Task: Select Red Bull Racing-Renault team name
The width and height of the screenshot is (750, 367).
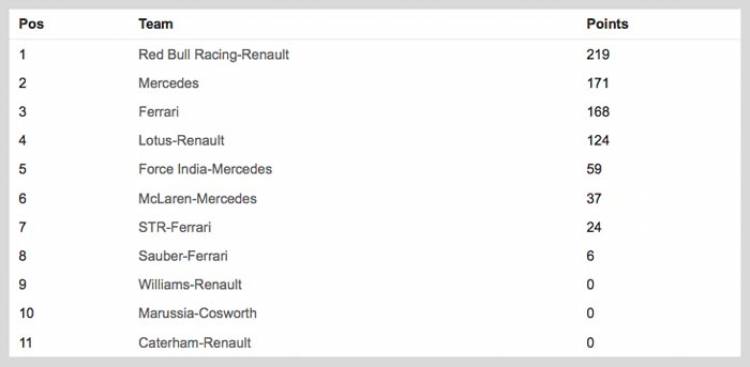Action: click(x=214, y=55)
